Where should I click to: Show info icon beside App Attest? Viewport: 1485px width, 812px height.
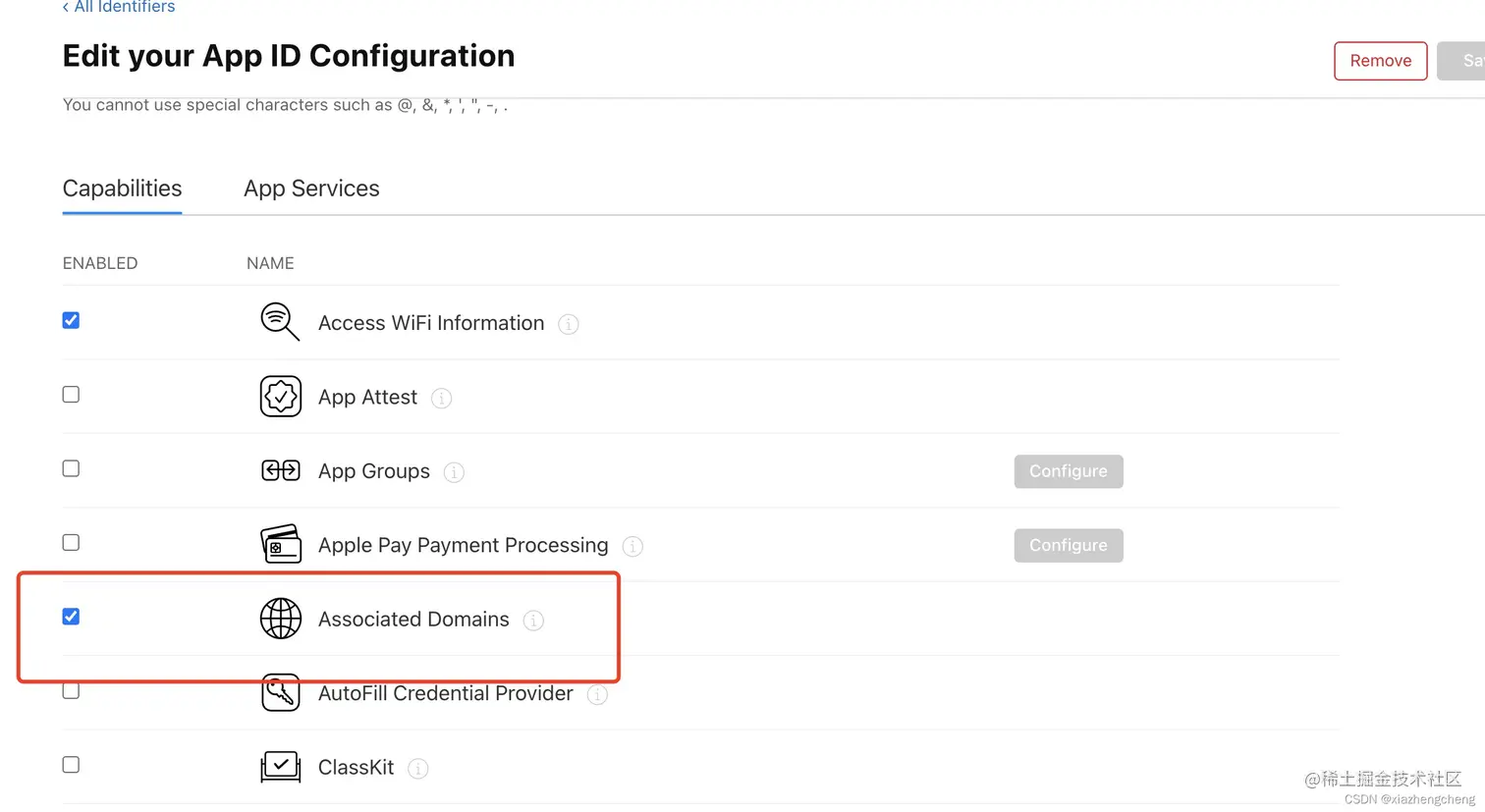point(442,399)
